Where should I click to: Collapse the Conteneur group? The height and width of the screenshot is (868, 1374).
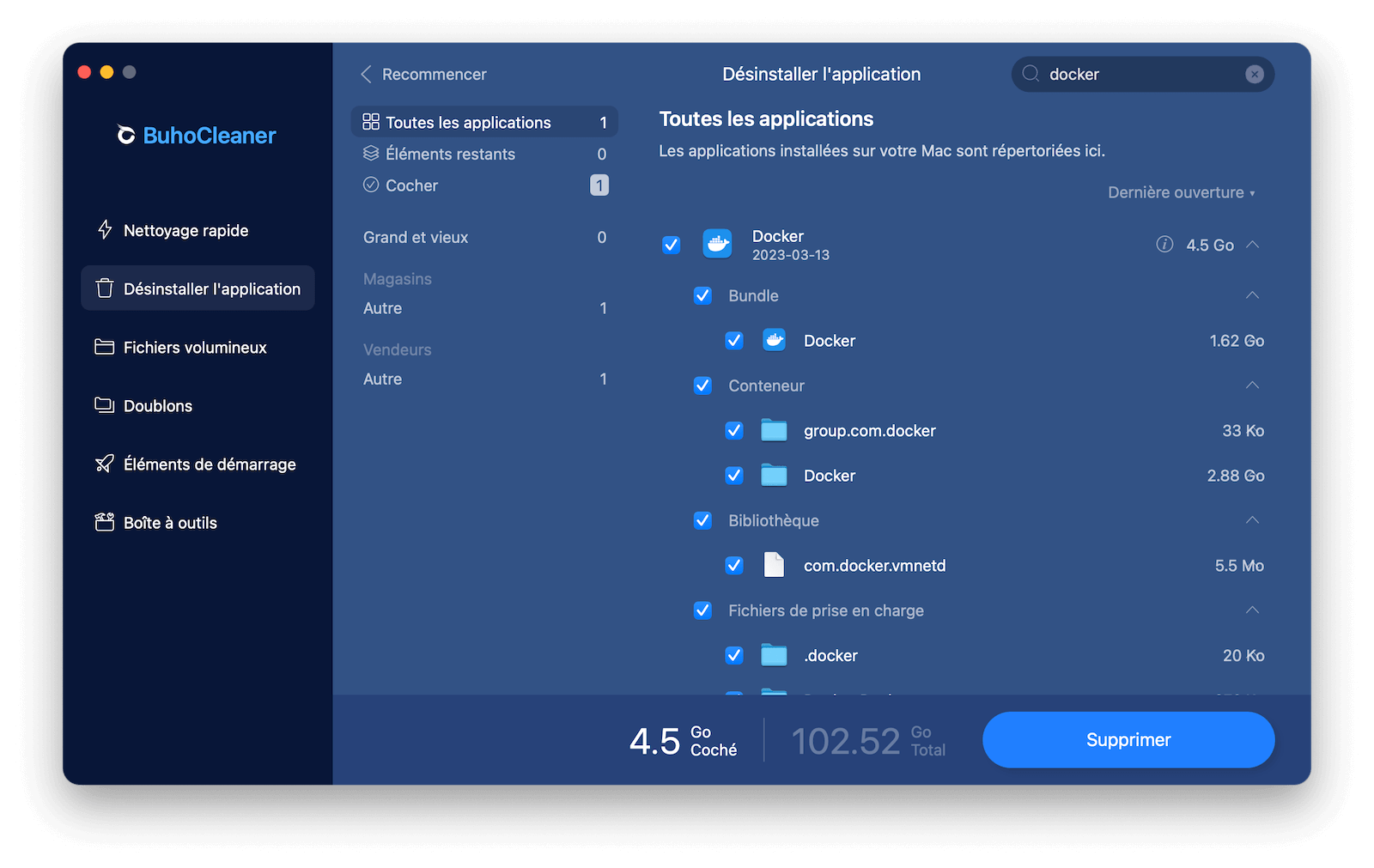coord(1253,385)
